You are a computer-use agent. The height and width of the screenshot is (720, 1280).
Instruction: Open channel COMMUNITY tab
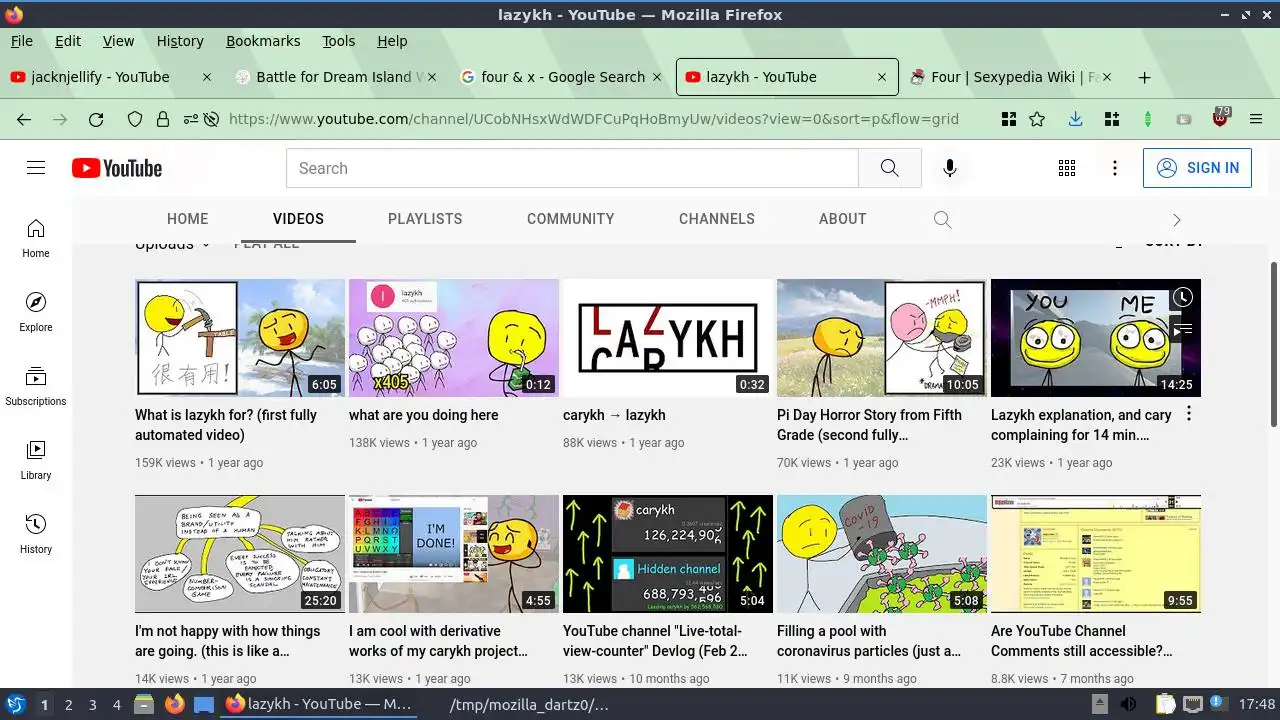click(x=571, y=219)
